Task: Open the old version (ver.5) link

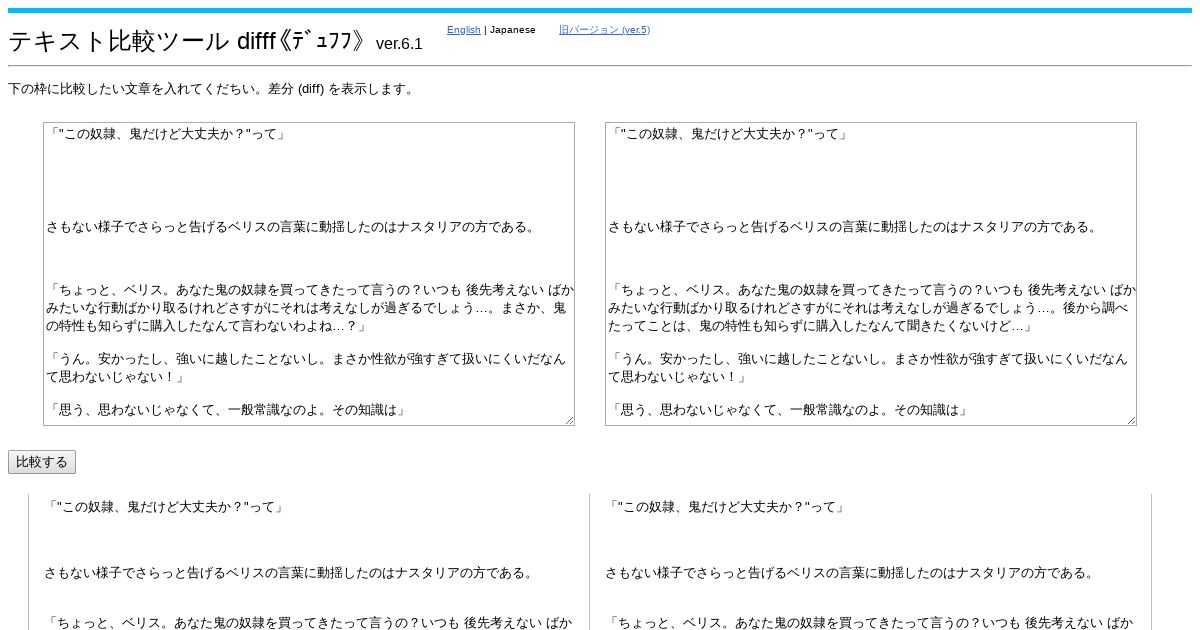Action: 604,30
